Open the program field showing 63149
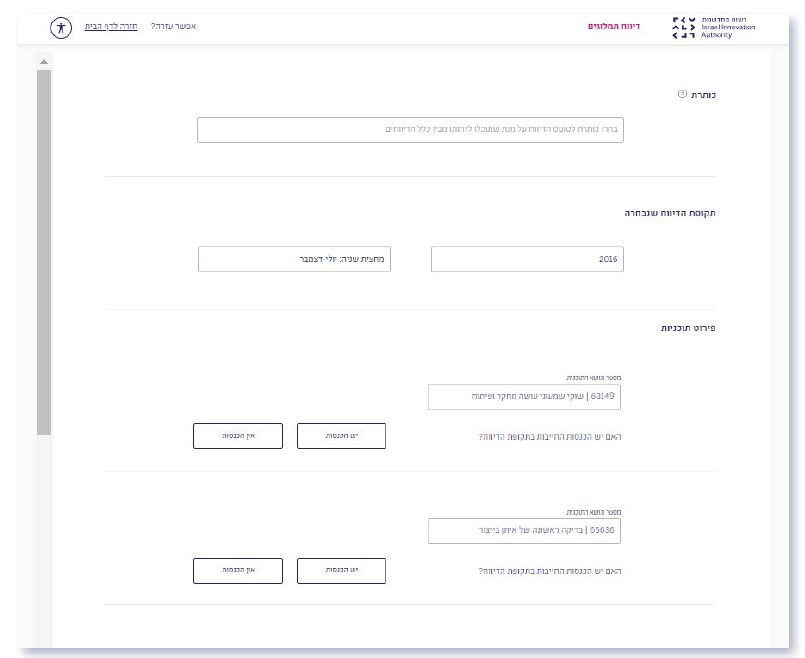This screenshot has height=658, width=805. (x=524, y=397)
